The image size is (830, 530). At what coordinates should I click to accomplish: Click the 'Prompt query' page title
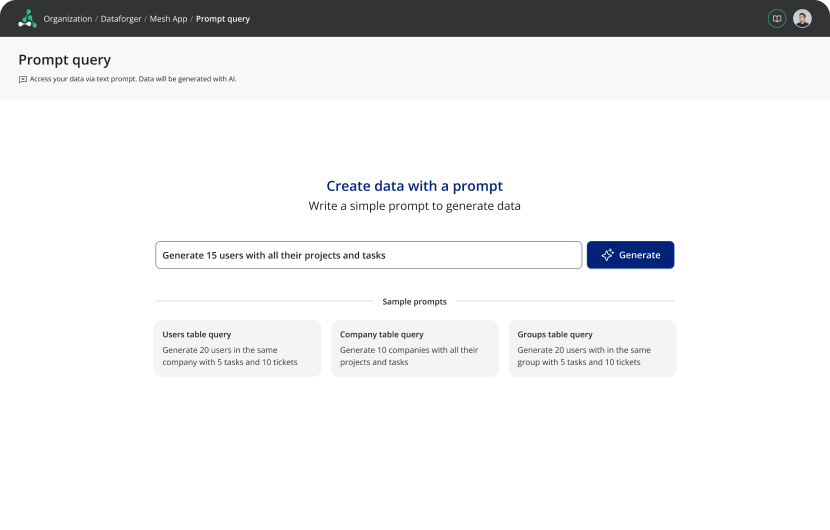[x=65, y=60]
